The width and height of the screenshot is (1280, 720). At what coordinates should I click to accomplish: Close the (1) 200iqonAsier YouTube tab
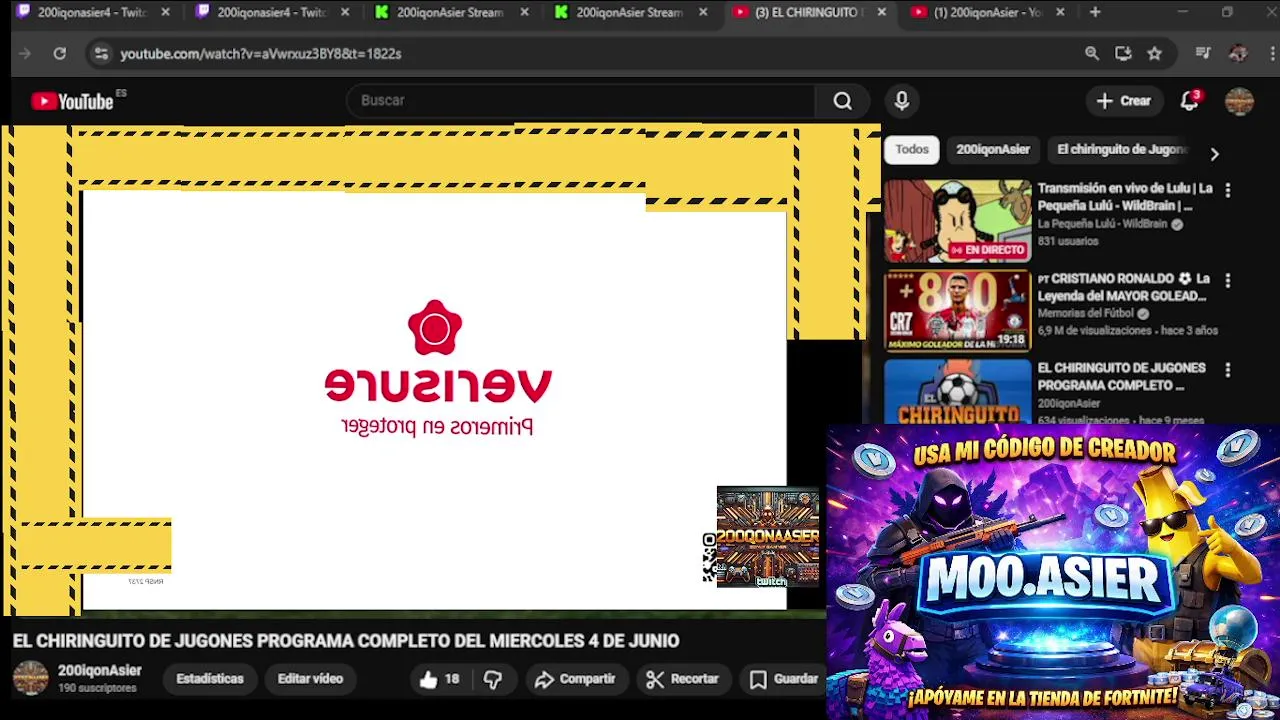[x=1060, y=13]
